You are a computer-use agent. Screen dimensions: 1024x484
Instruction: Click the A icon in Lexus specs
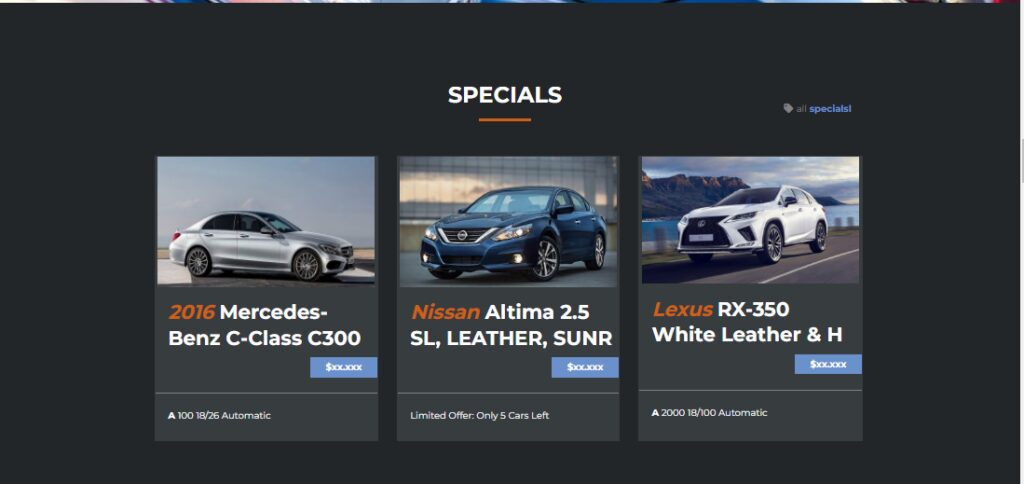(x=655, y=413)
